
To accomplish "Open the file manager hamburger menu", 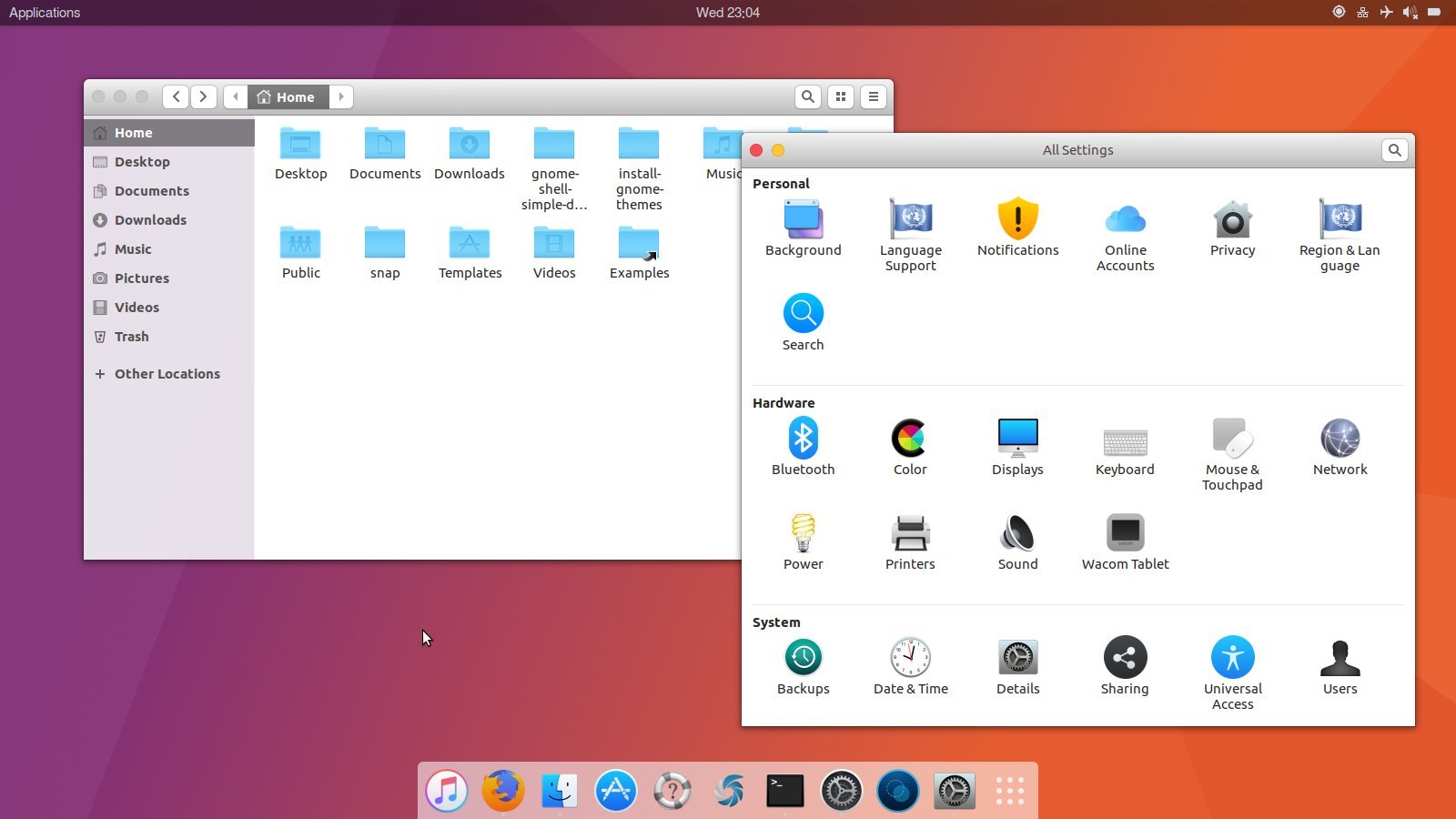I will tap(874, 96).
